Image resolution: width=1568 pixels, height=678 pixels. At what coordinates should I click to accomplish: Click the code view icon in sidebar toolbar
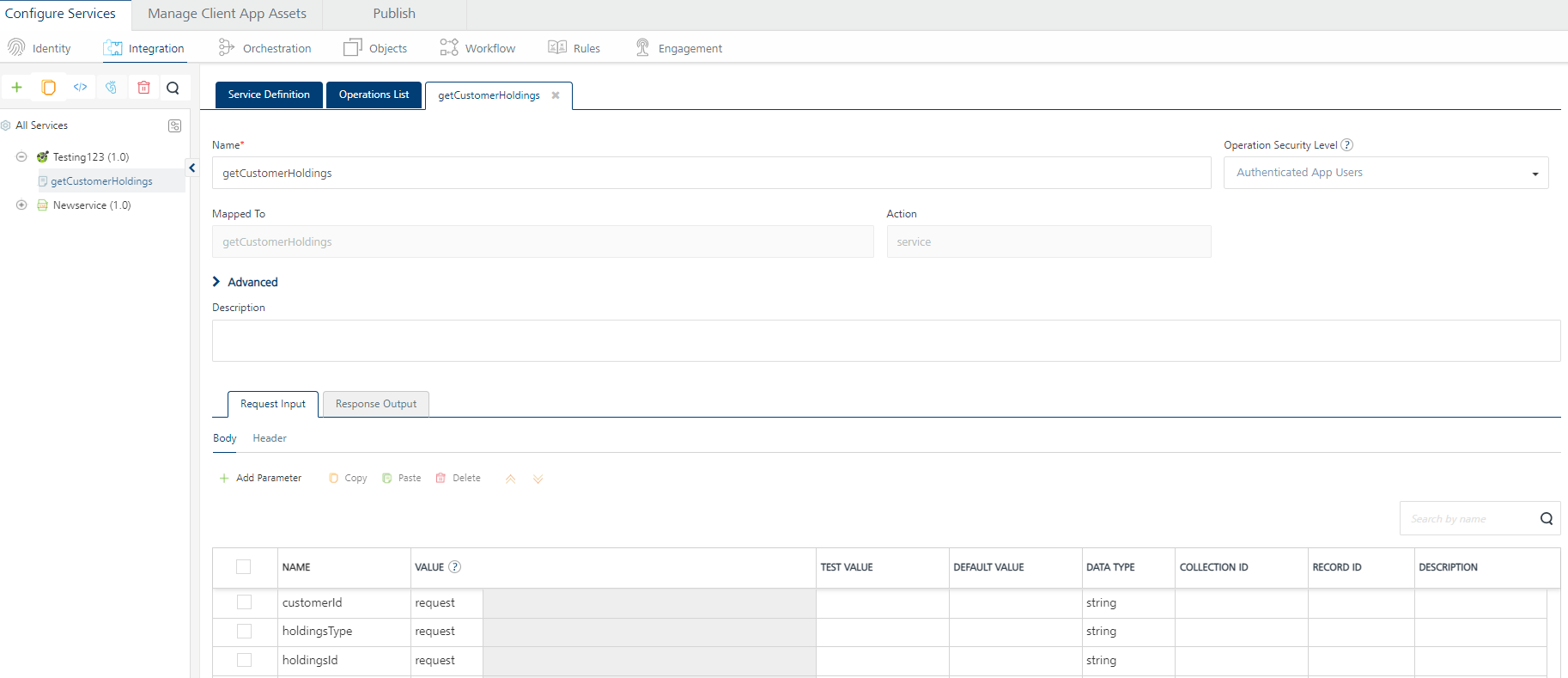[80, 87]
